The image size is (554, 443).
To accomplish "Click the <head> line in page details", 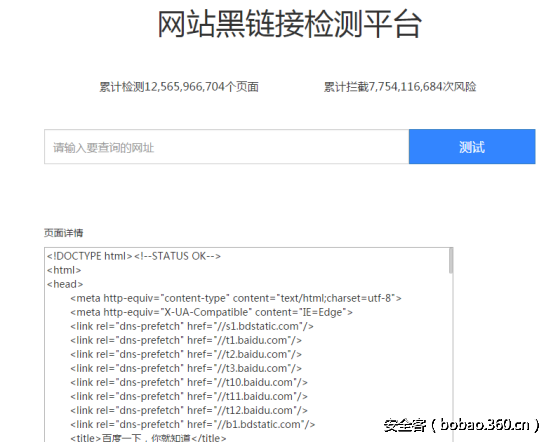I will tap(65, 284).
